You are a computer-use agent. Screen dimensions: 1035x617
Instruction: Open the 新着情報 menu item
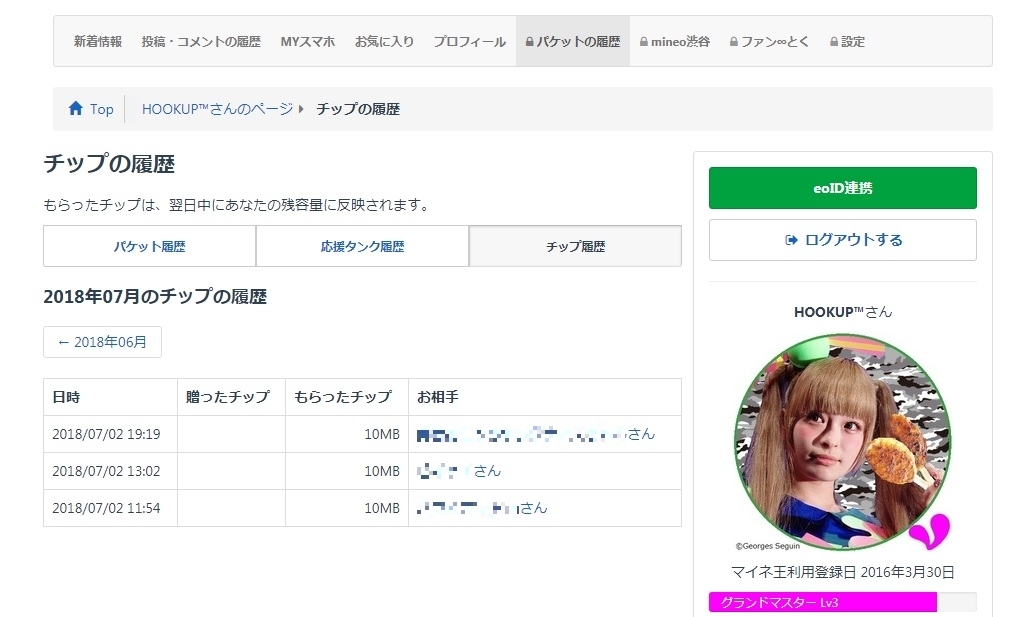pyautogui.click(x=98, y=42)
